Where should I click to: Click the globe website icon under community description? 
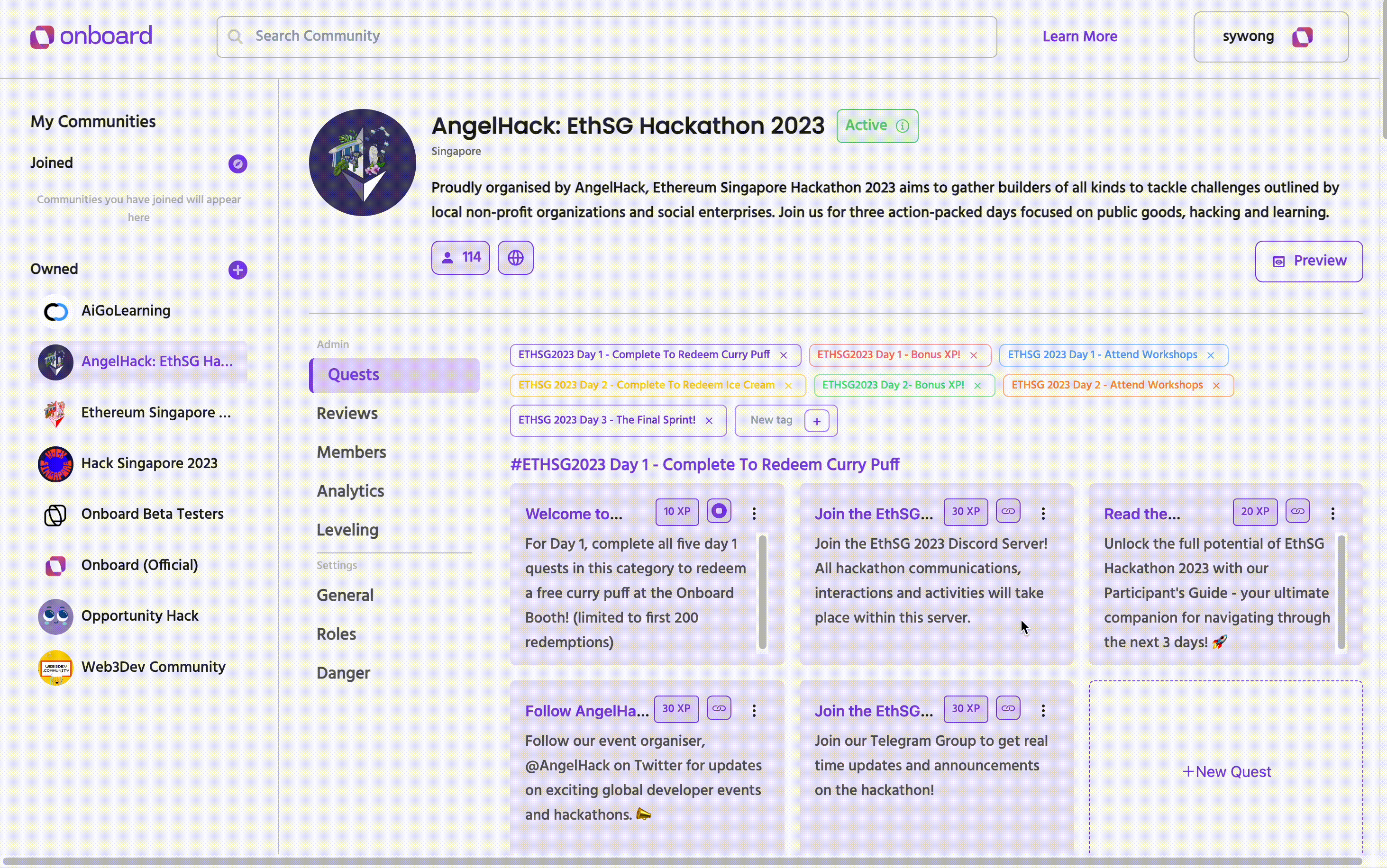coord(515,258)
